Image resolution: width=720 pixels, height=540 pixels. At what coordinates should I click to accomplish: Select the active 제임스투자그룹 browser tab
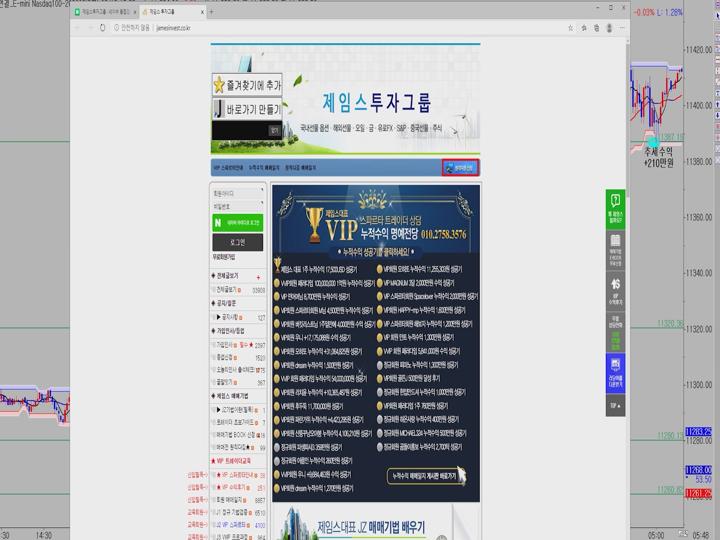pyautogui.click(x=172, y=12)
